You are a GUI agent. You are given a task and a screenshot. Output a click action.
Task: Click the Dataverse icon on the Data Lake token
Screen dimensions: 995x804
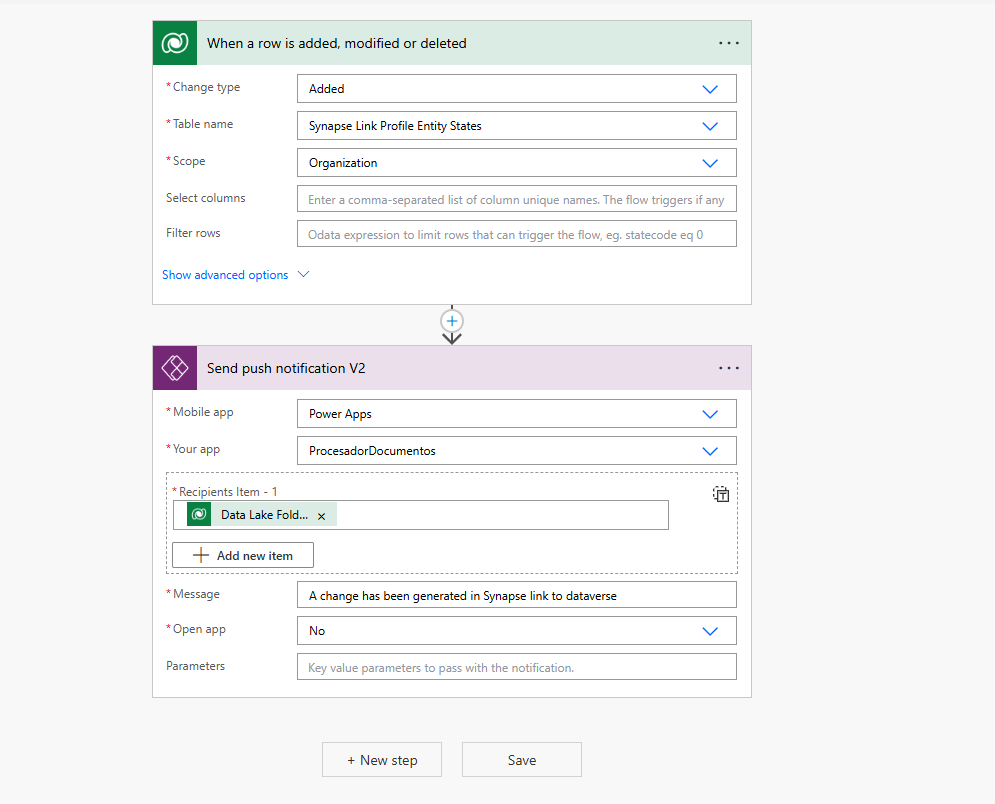198,514
